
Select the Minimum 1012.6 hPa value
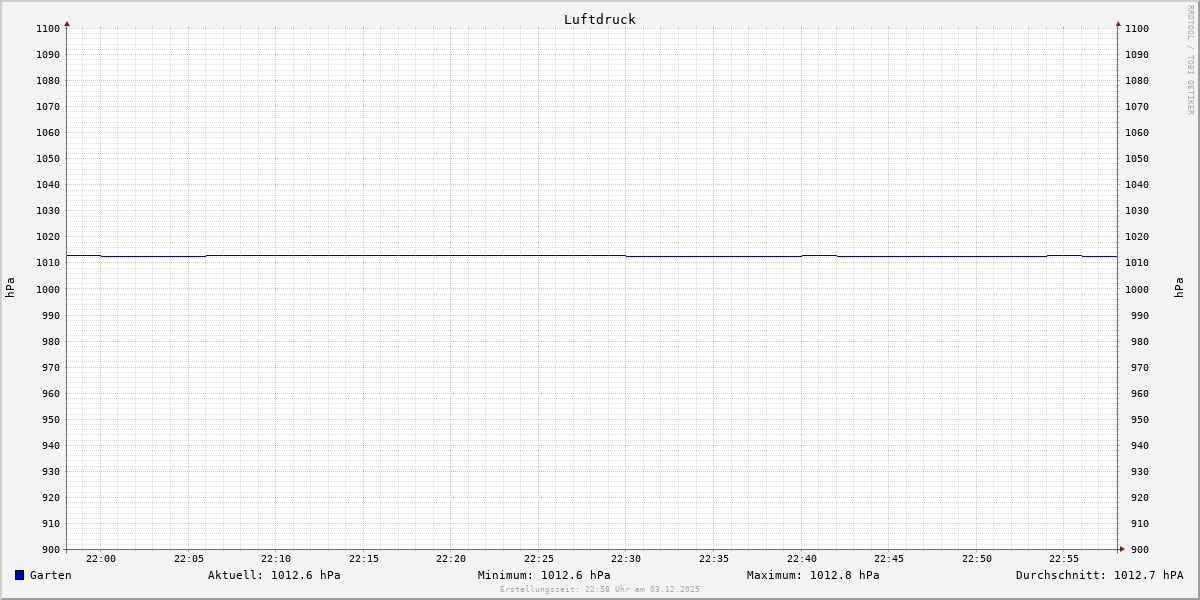tap(544, 575)
